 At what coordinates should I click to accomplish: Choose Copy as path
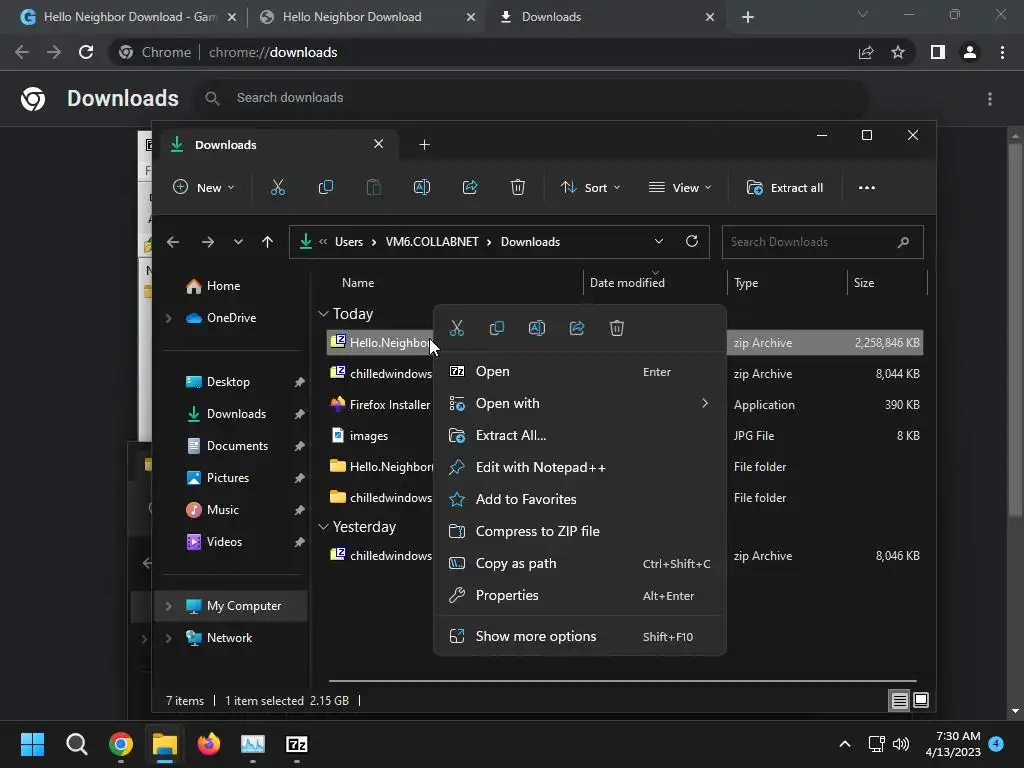tap(580, 564)
